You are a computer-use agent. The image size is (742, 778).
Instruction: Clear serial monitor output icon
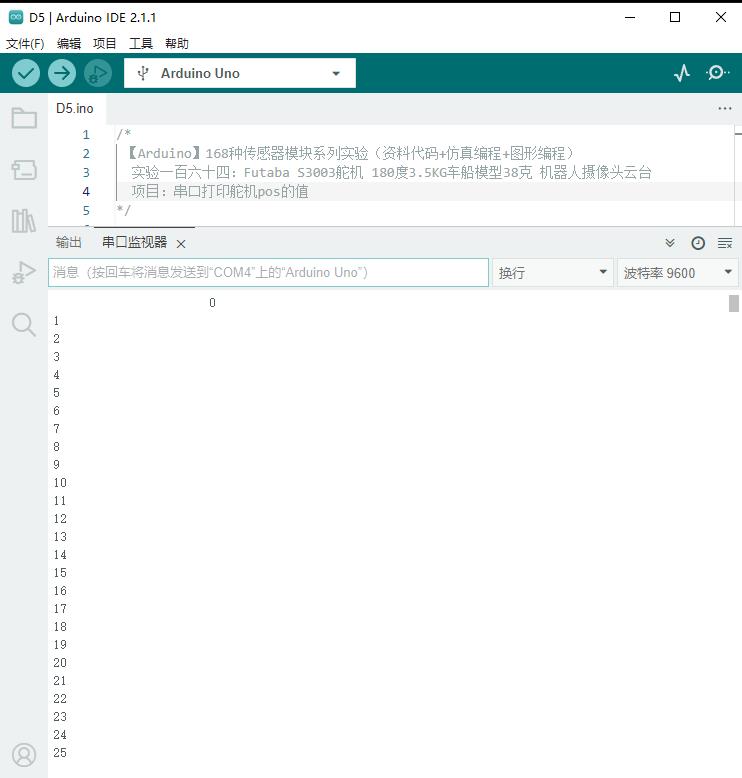pyautogui.click(x=725, y=243)
